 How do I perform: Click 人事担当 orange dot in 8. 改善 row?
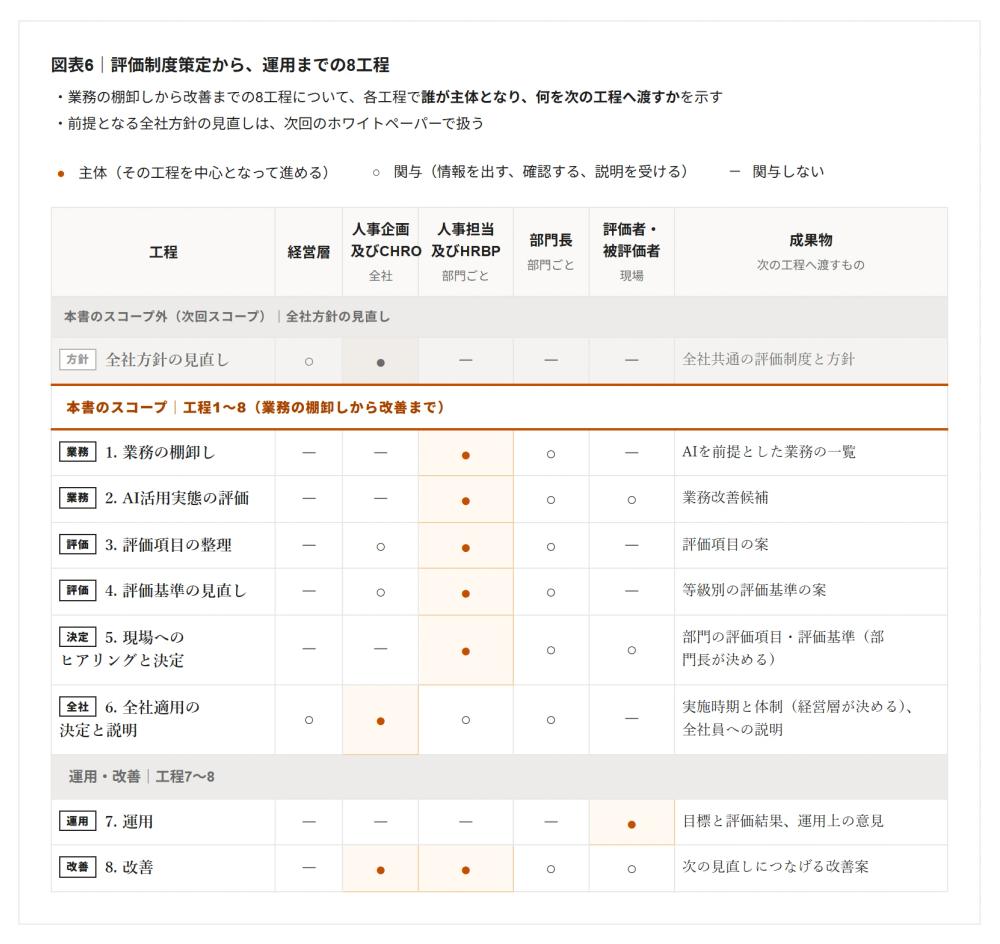pyautogui.click(x=466, y=870)
